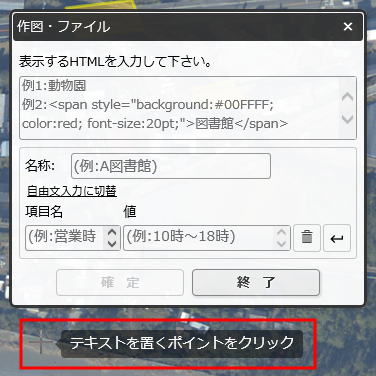Screen dimensions: 376x376
Task: Delete the row with trash icon
Action: tap(307, 238)
